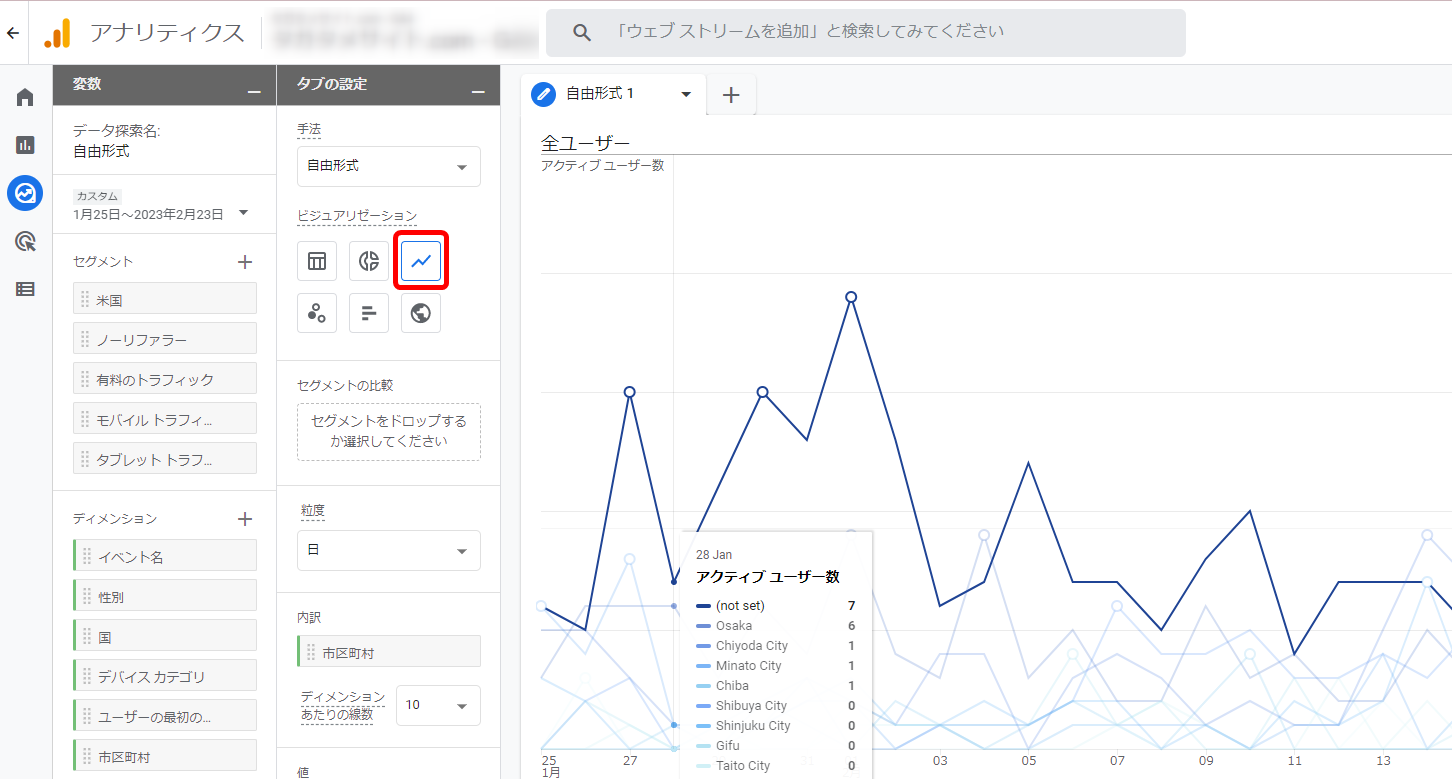Select the ユーザーの最初の dimension
Image resolution: width=1452 pixels, height=779 pixels.
click(x=165, y=716)
